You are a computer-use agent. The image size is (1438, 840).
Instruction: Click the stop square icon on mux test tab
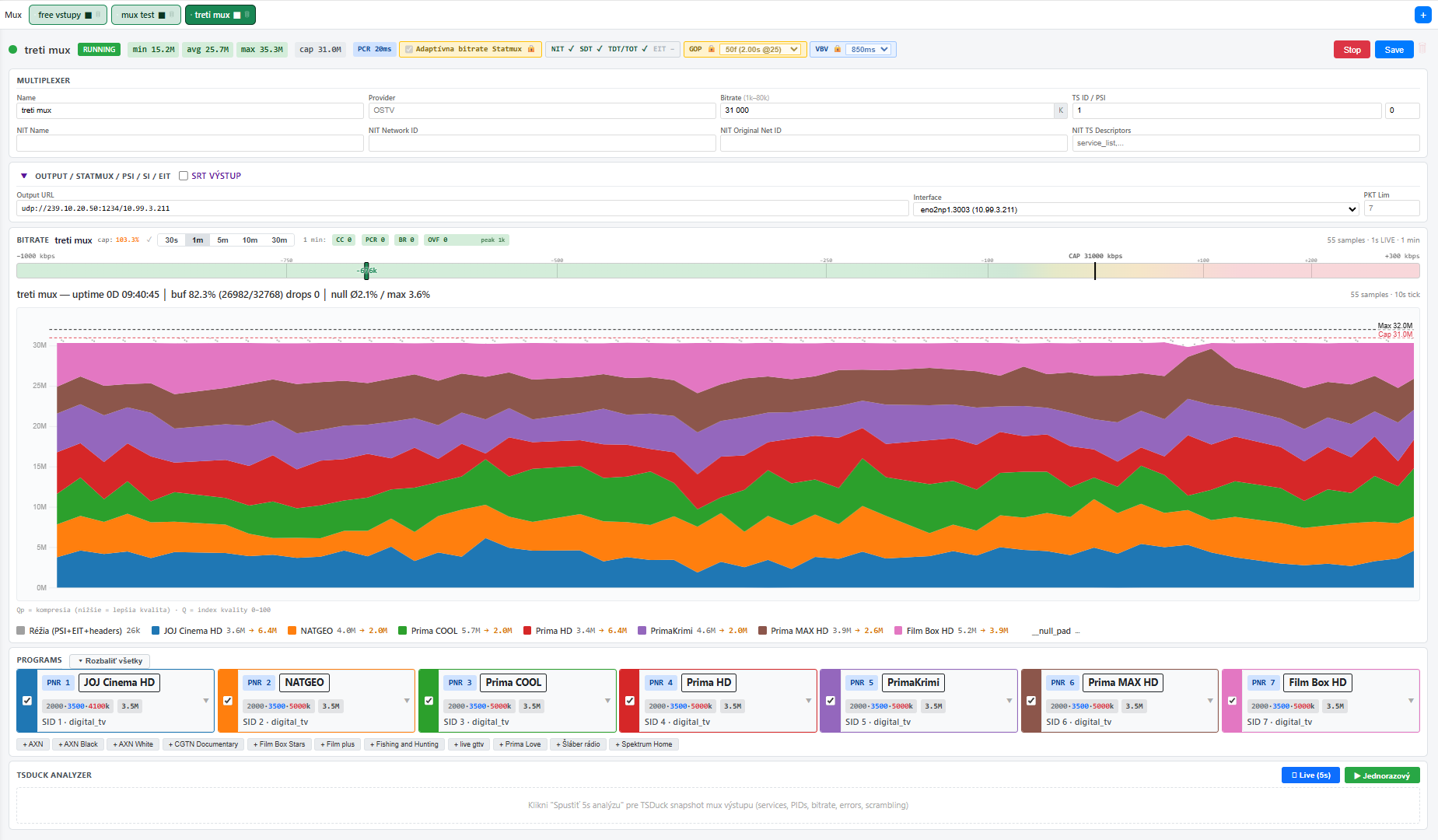[162, 15]
